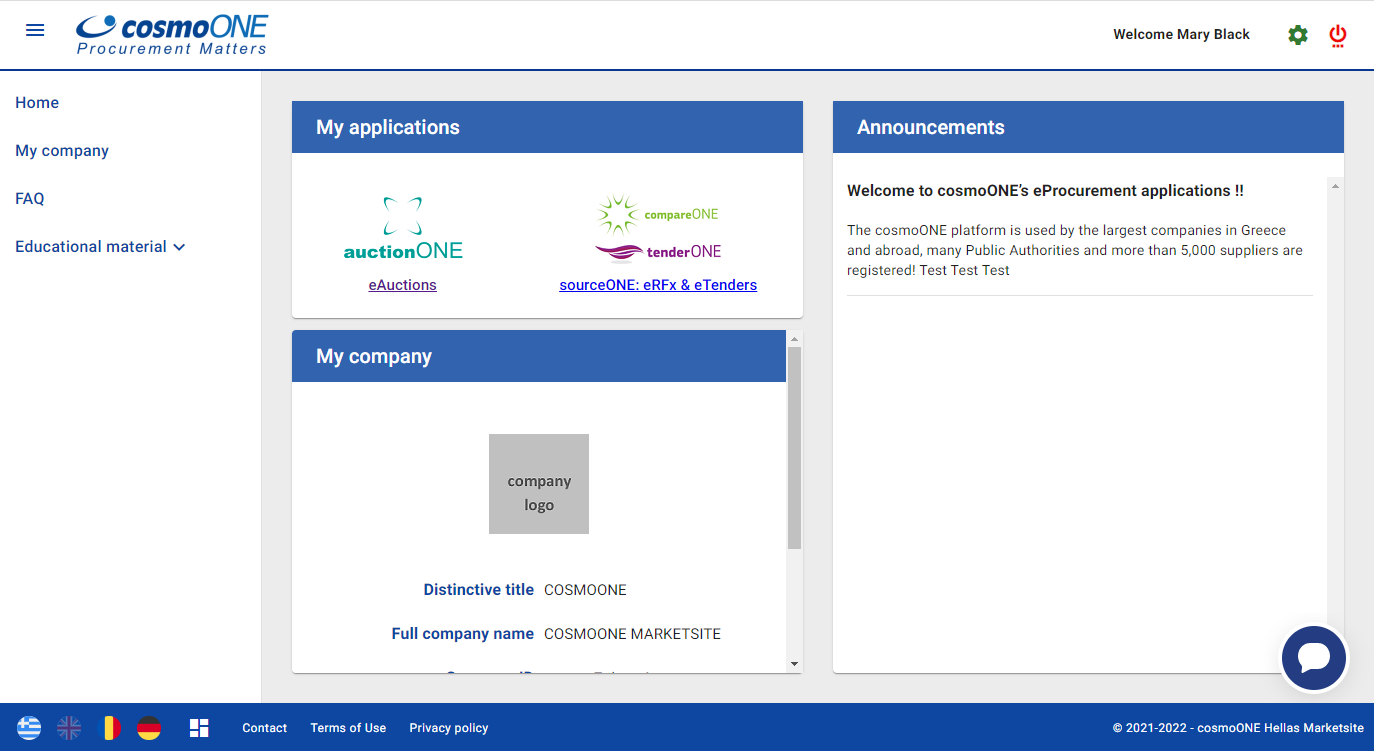Select My company in the sidebar

pyautogui.click(x=62, y=150)
